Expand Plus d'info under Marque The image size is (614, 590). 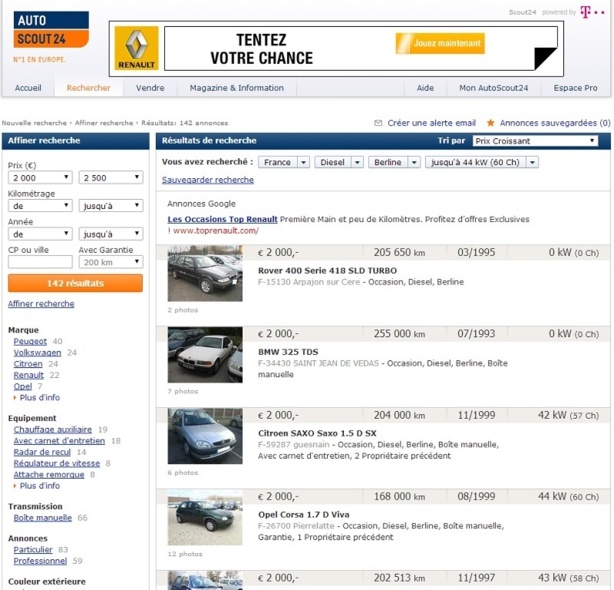coord(39,397)
